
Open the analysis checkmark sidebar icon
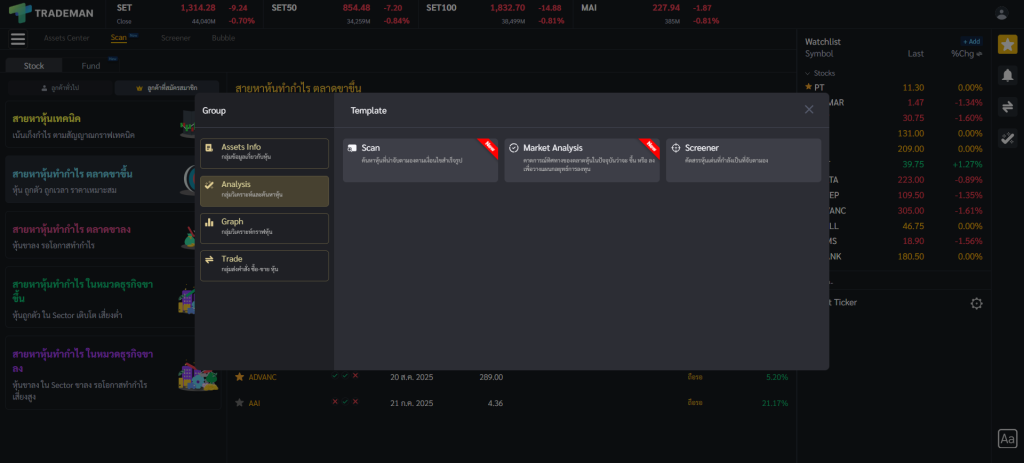tap(1007, 138)
